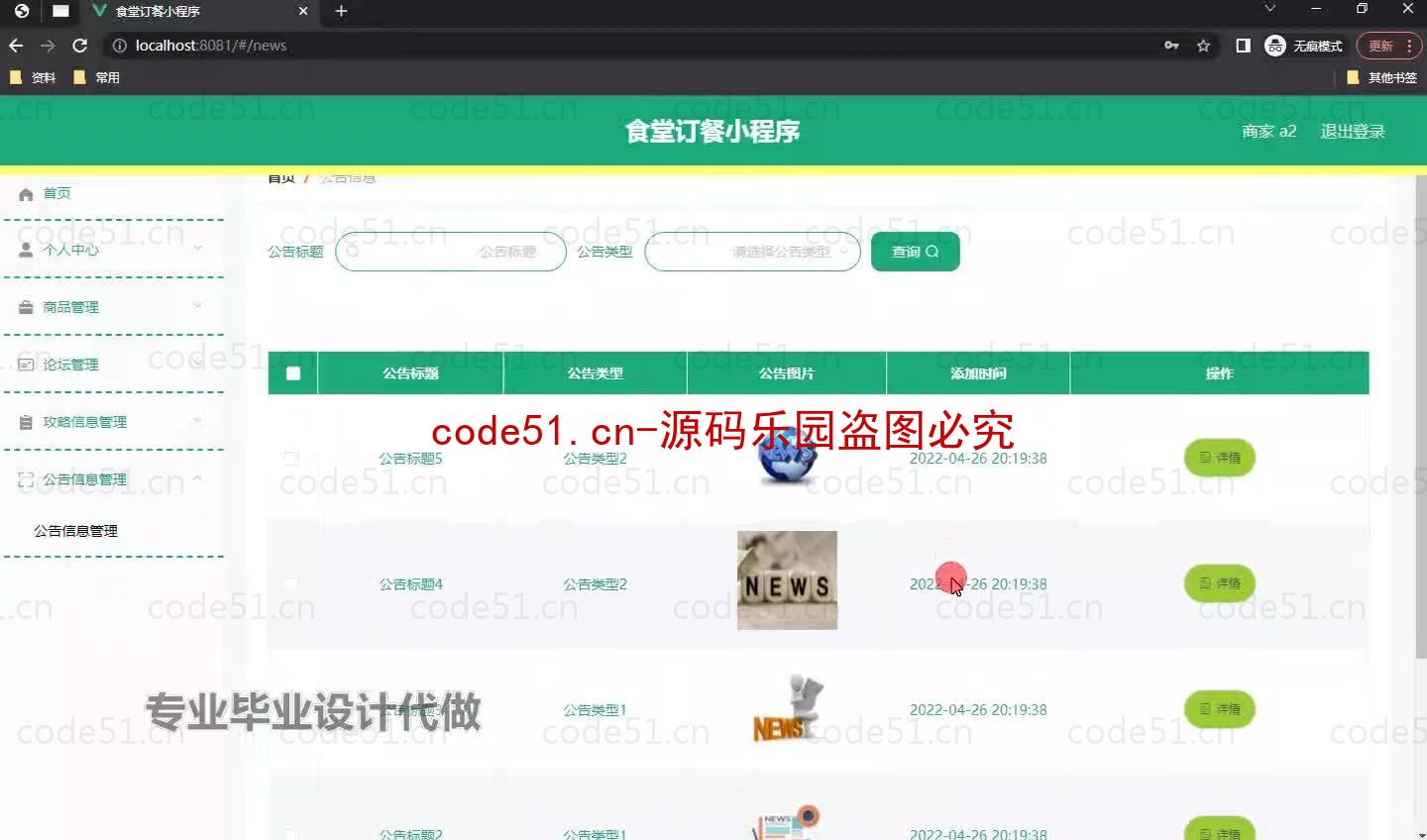Click the 商品管理 briefcase icon
This screenshot has height=840, width=1427.
(26, 308)
